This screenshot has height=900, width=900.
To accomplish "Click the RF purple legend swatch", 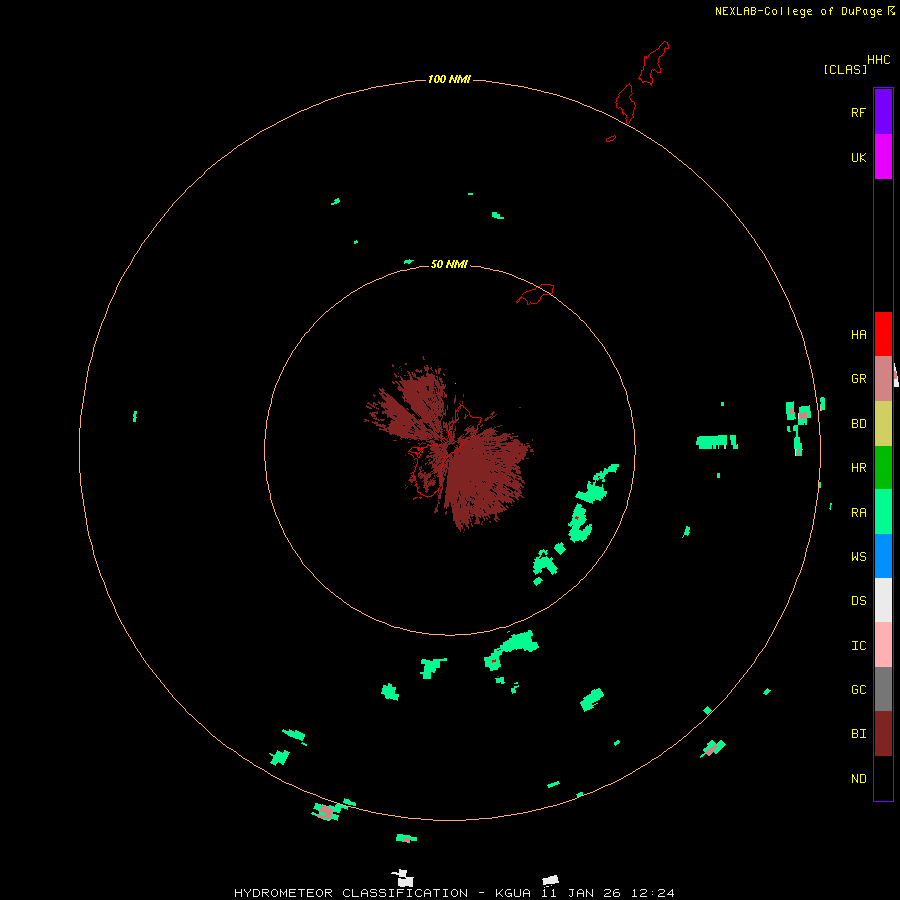I will click(883, 112).
